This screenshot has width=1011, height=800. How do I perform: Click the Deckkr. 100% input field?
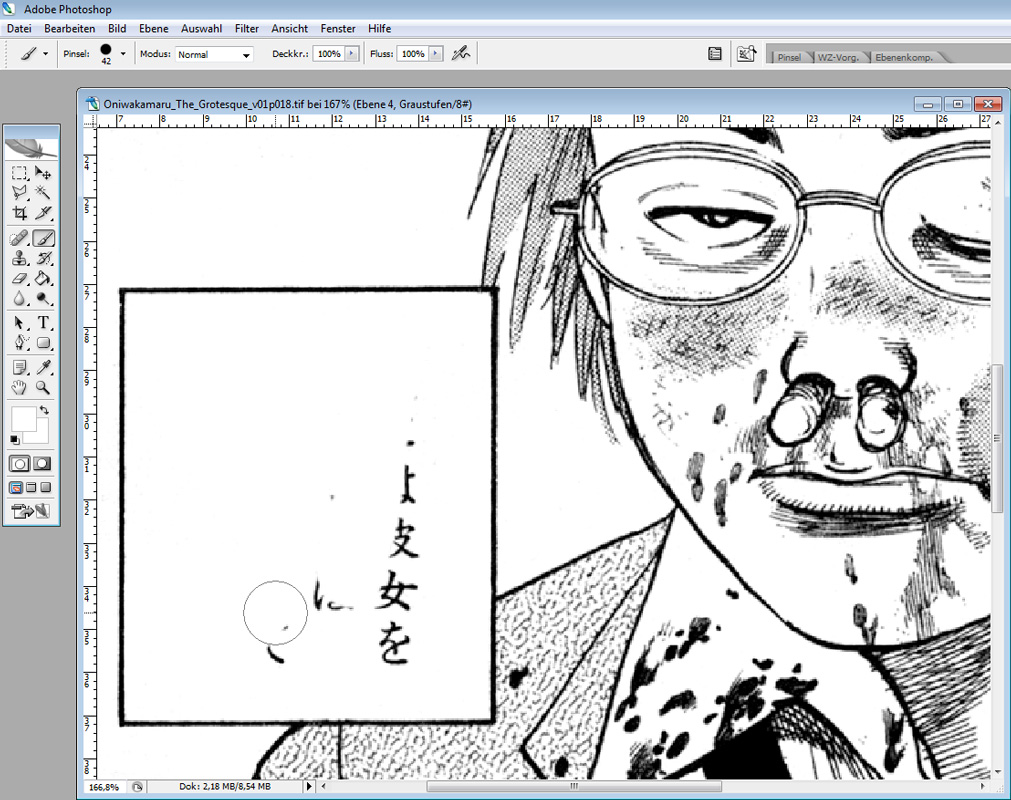pos(329,54)
